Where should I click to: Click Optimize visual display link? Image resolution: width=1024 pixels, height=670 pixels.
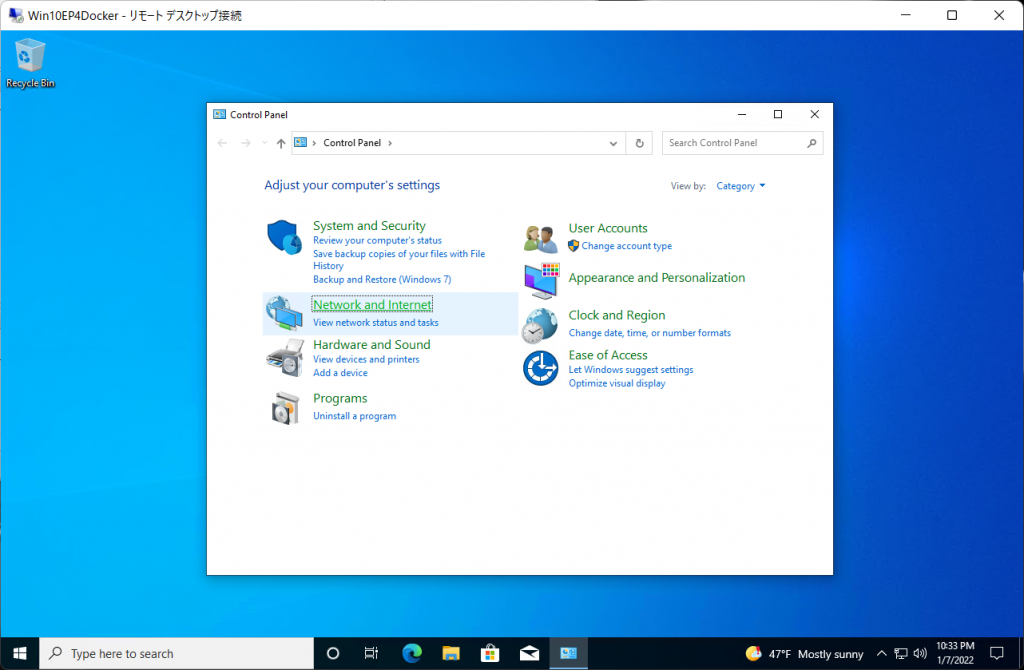coord(616,383)
